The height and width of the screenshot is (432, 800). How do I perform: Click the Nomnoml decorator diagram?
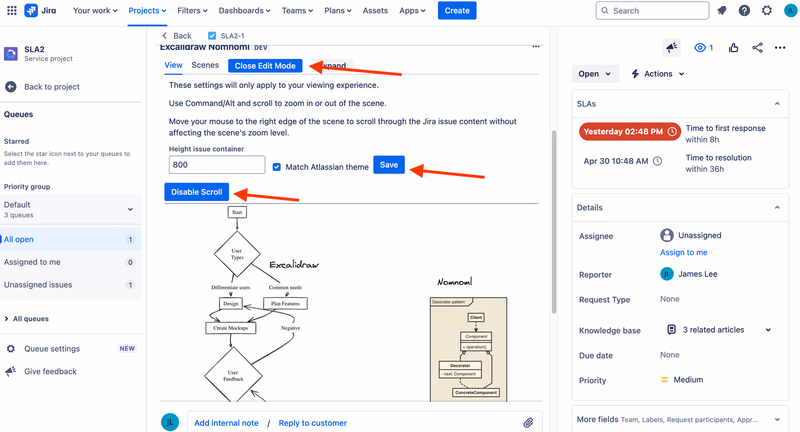point(468,349)
